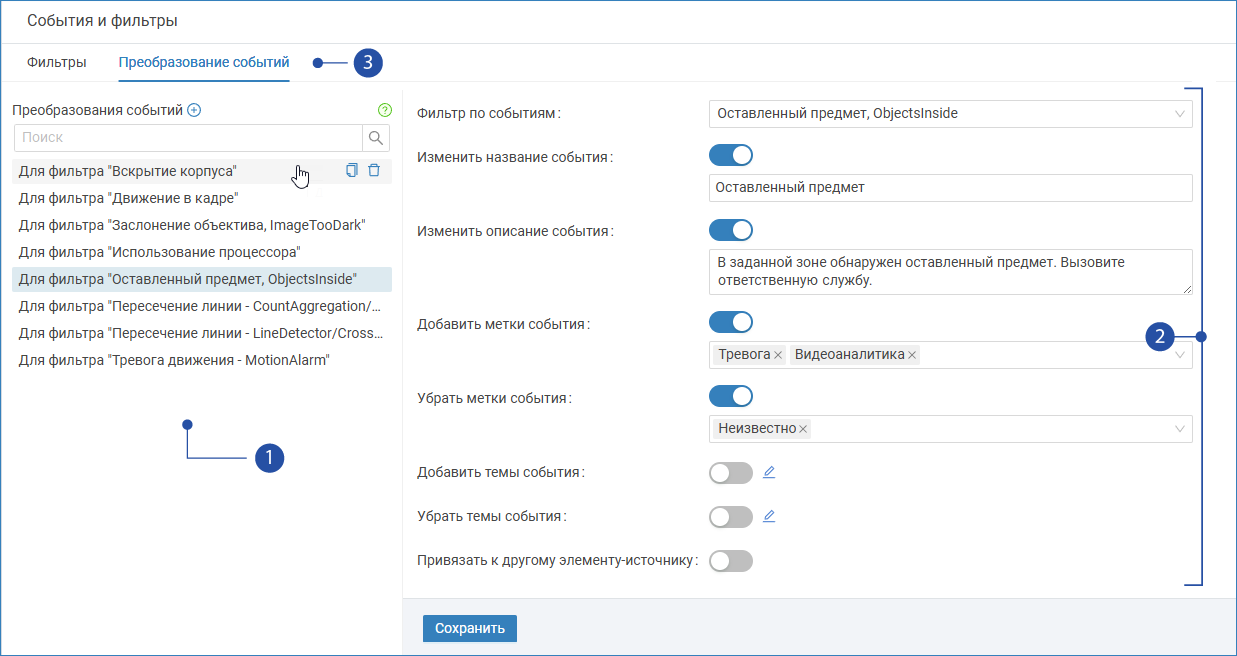Click the edit pencil next to "Добавить темы события"

pos(769,472)
